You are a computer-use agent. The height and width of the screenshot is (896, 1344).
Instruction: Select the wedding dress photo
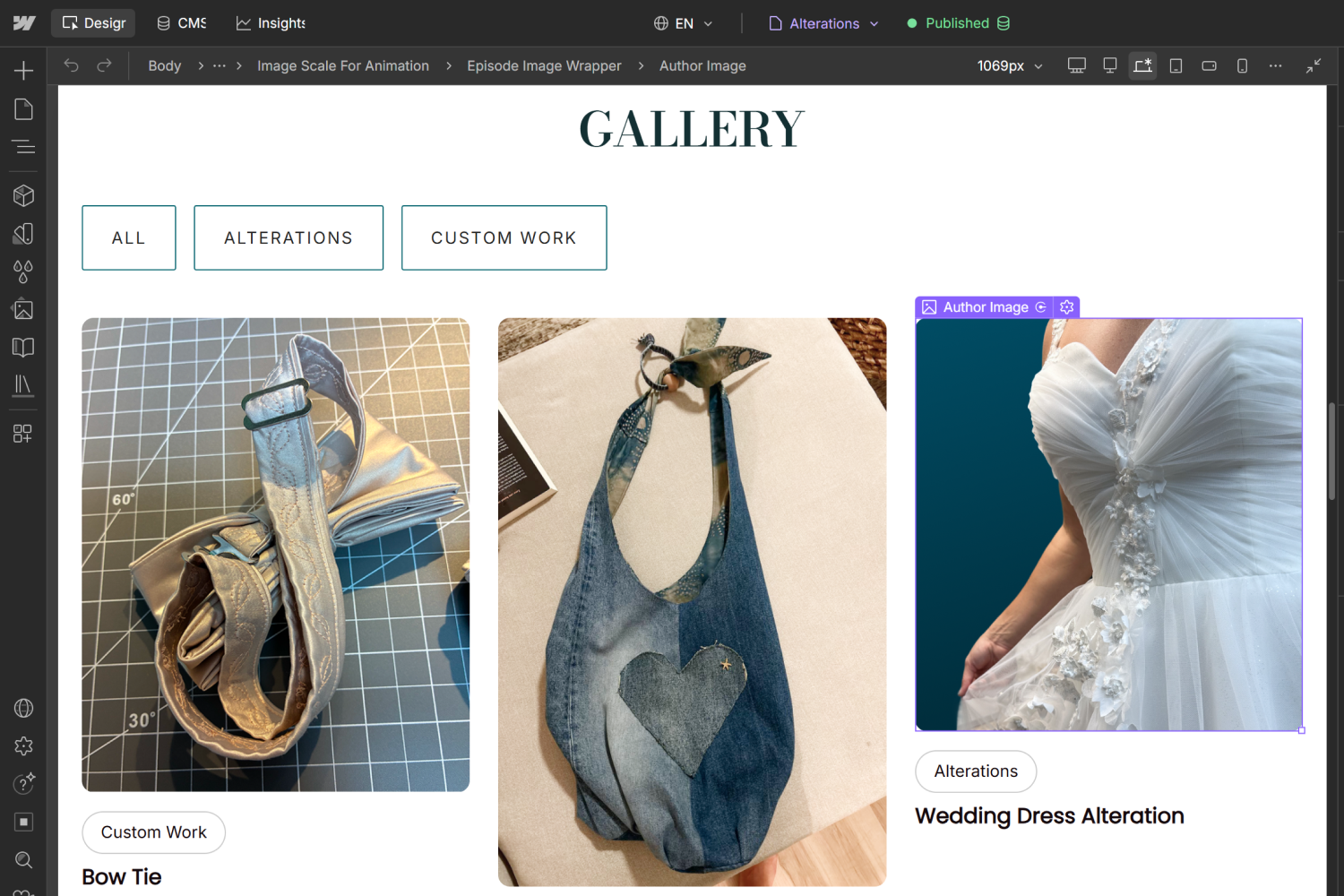pyautogui.click(x=1108, y=525)
